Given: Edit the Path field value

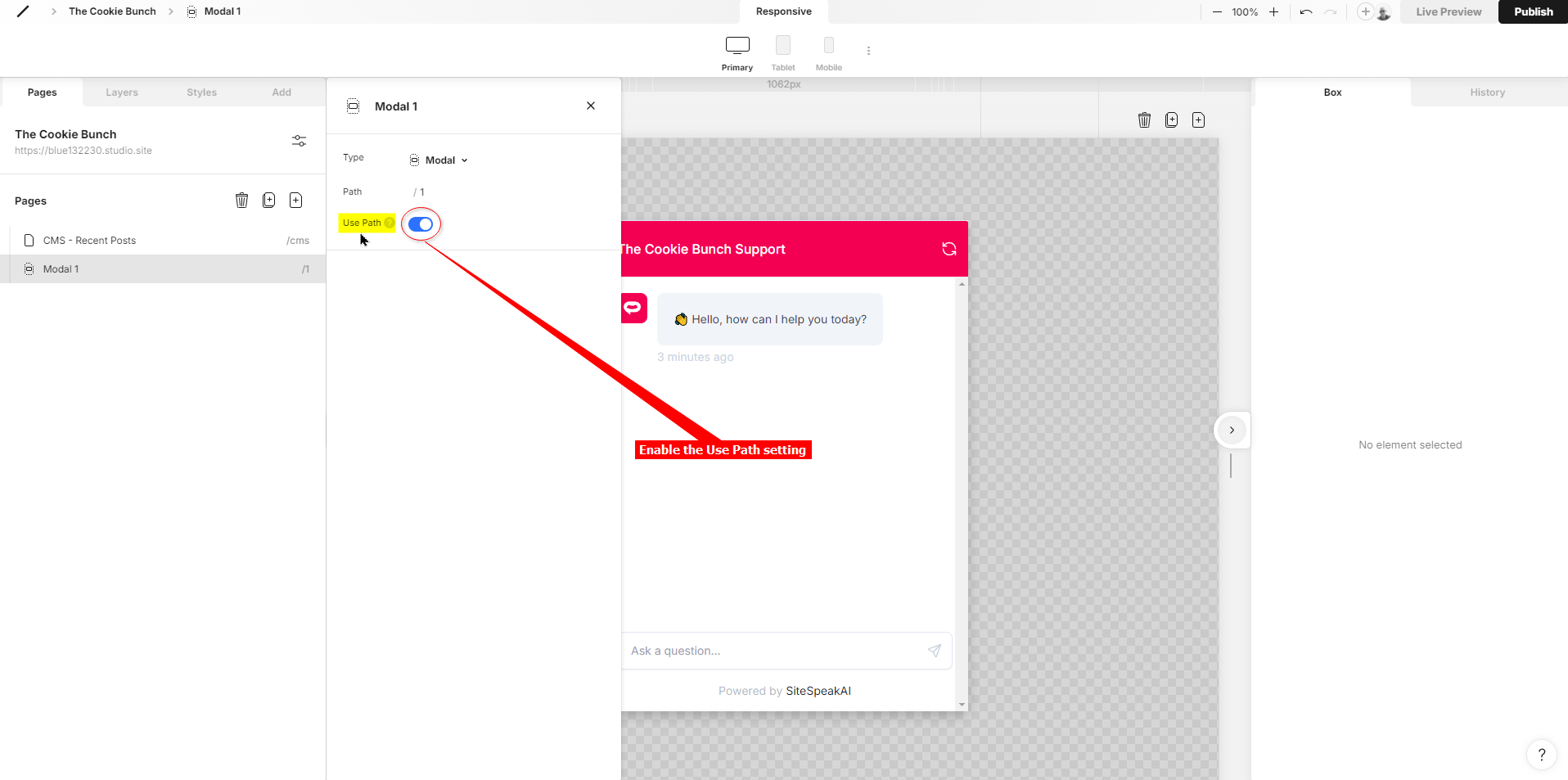Looking at the screenshot, I should click(x=421, y=192).
